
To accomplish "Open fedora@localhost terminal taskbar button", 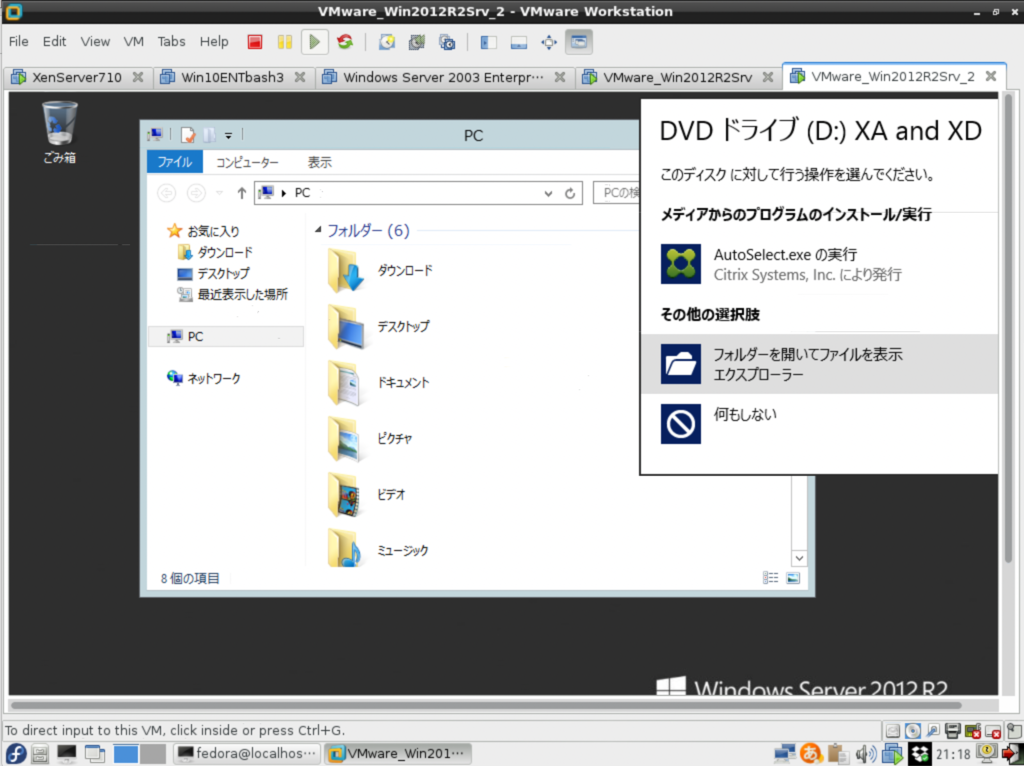I will pyautogui.click(x=248, y=754).
